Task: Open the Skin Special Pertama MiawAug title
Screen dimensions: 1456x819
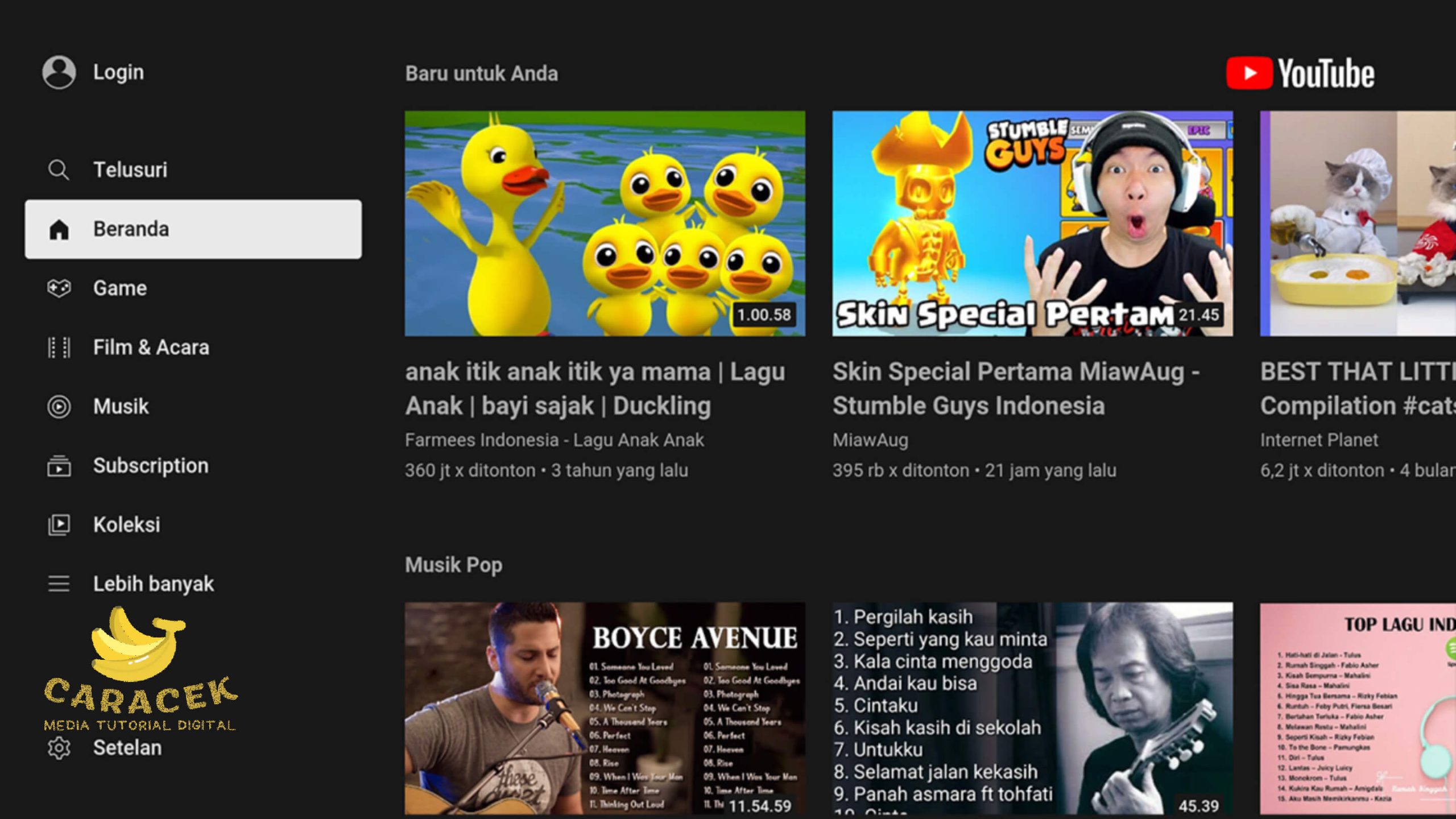Action: coord(1016,388)
